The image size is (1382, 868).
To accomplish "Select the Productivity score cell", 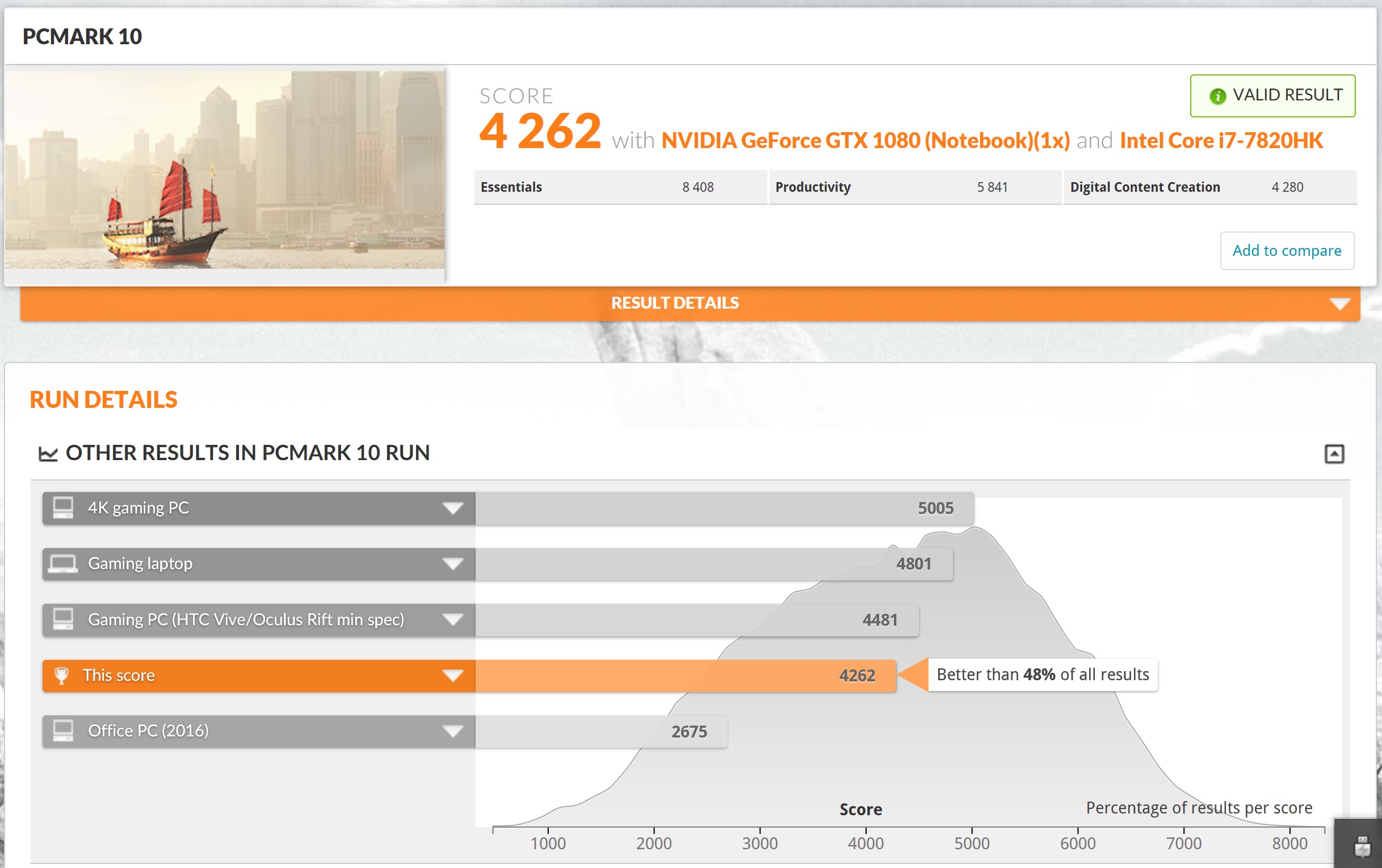I will pos(915,187).
